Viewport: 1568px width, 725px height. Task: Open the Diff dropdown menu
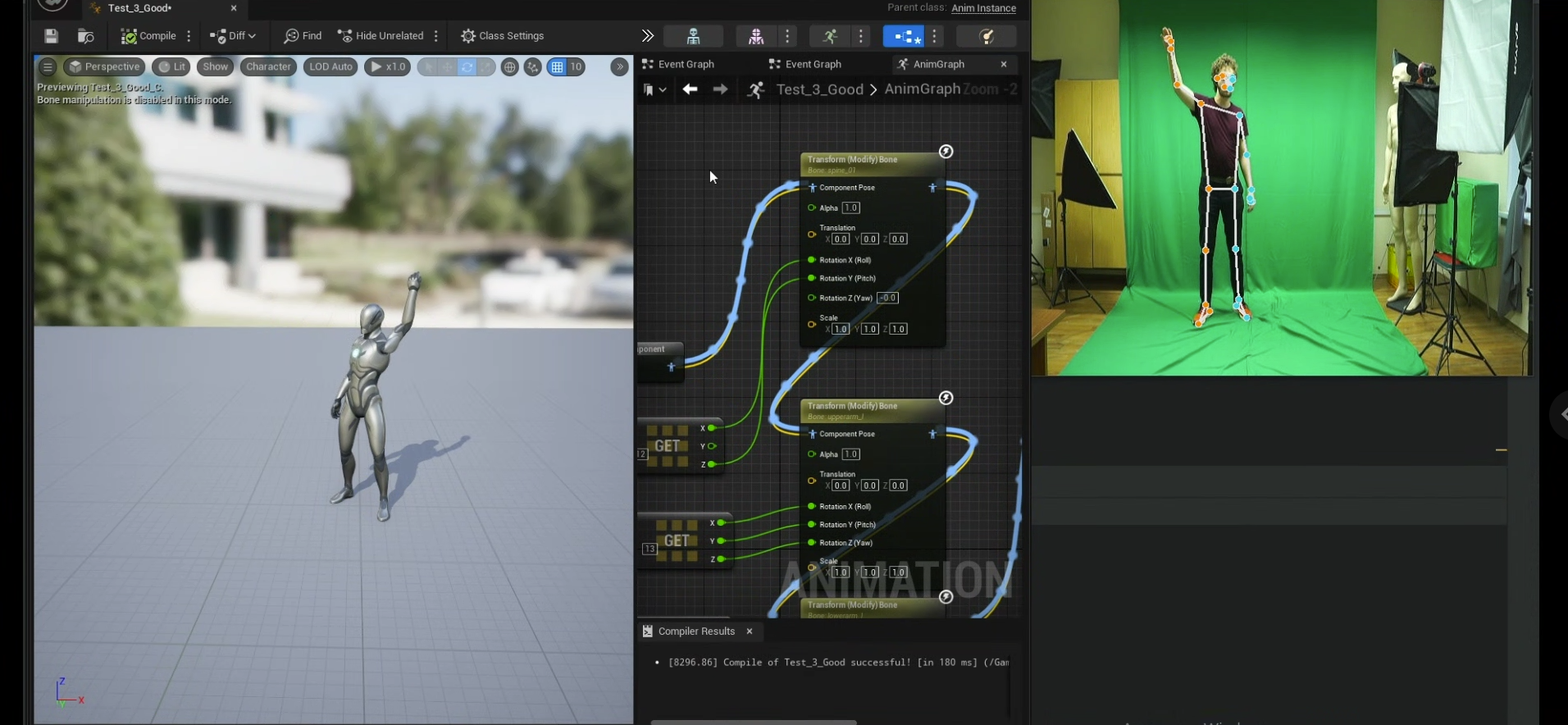[233, 36]
